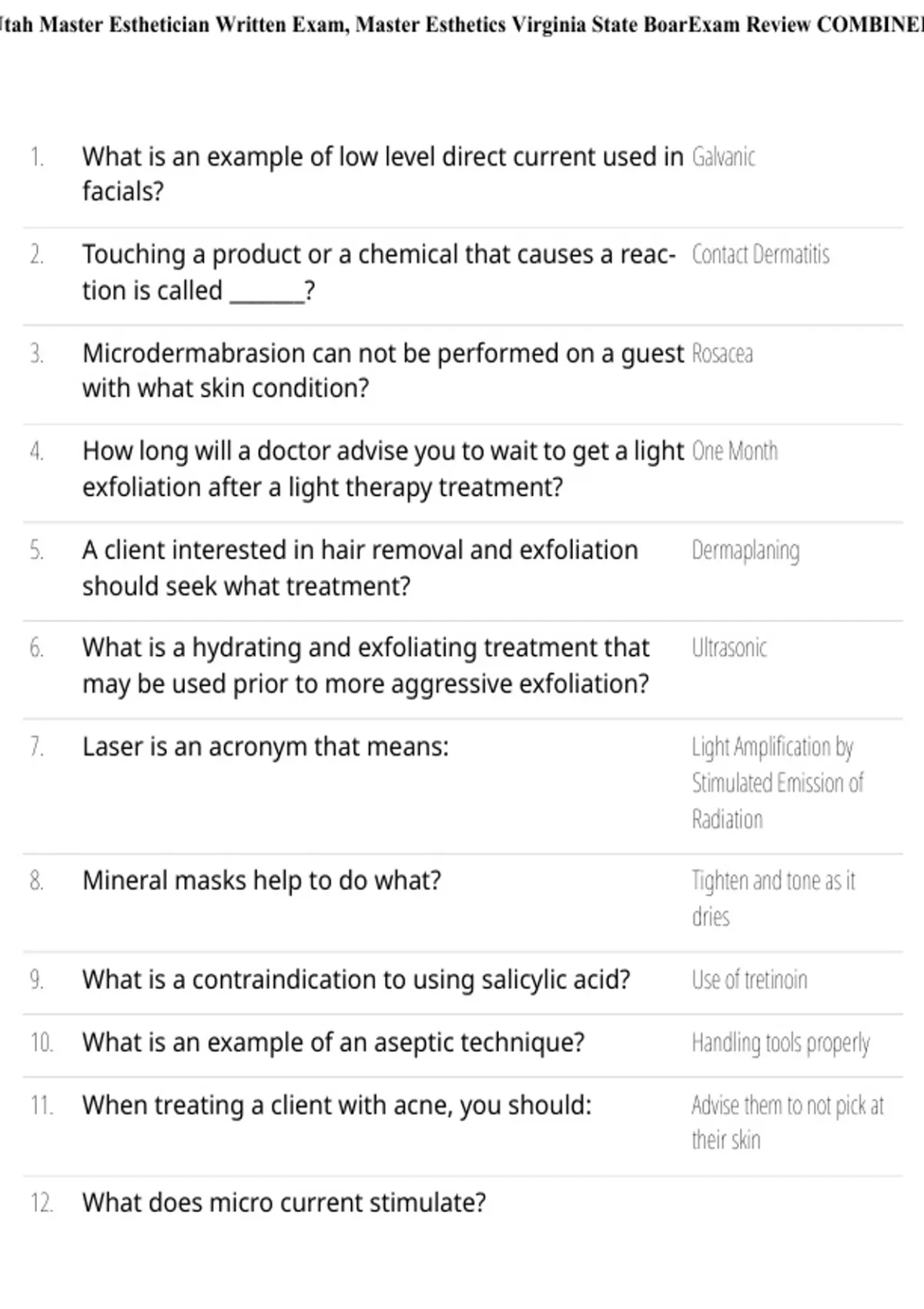Click the 'One Month' answer

pyautogui.click(x=735, y=451)
